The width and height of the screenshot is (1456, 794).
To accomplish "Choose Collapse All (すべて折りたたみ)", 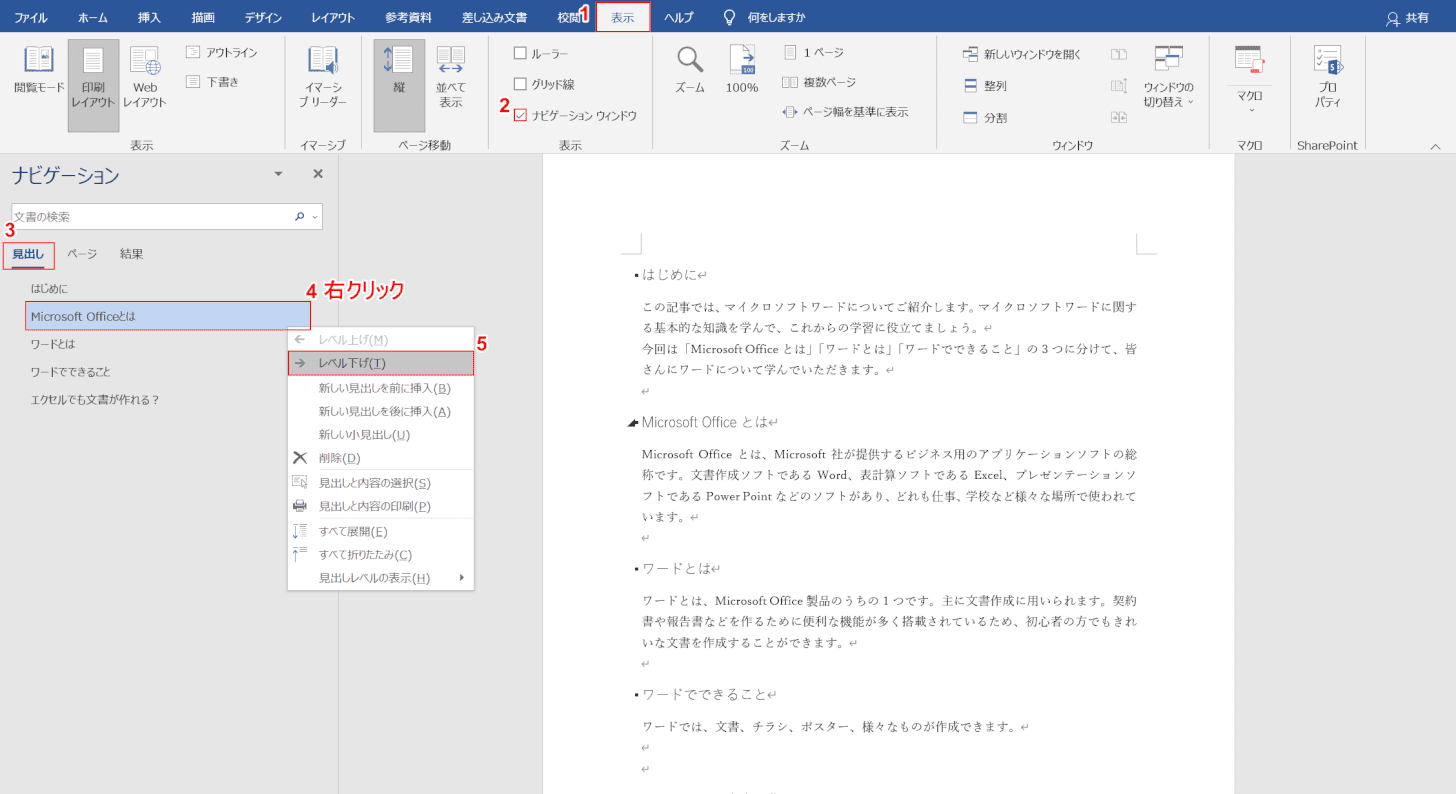I will pos(381,554).
